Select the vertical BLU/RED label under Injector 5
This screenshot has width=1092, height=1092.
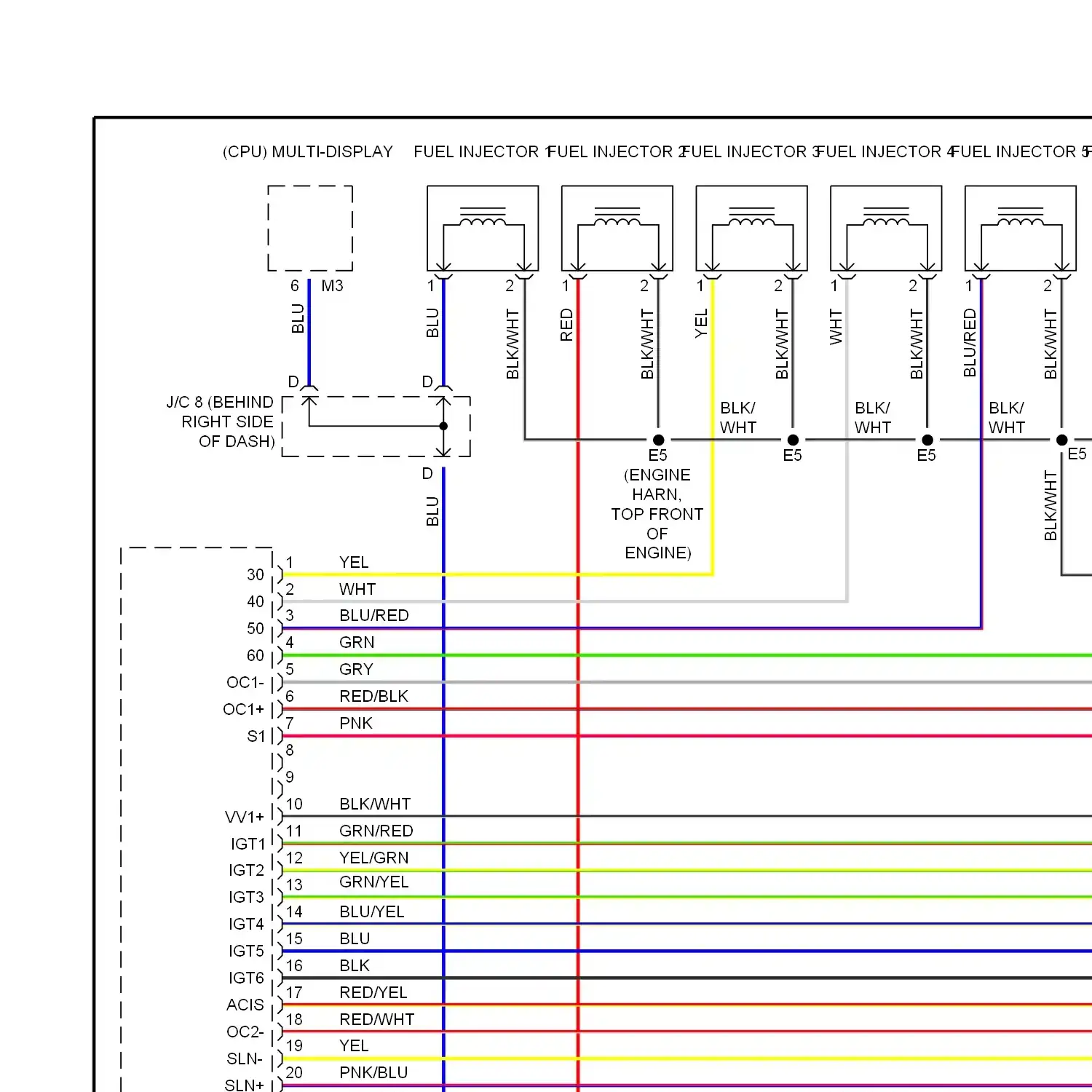click(970, 343)
